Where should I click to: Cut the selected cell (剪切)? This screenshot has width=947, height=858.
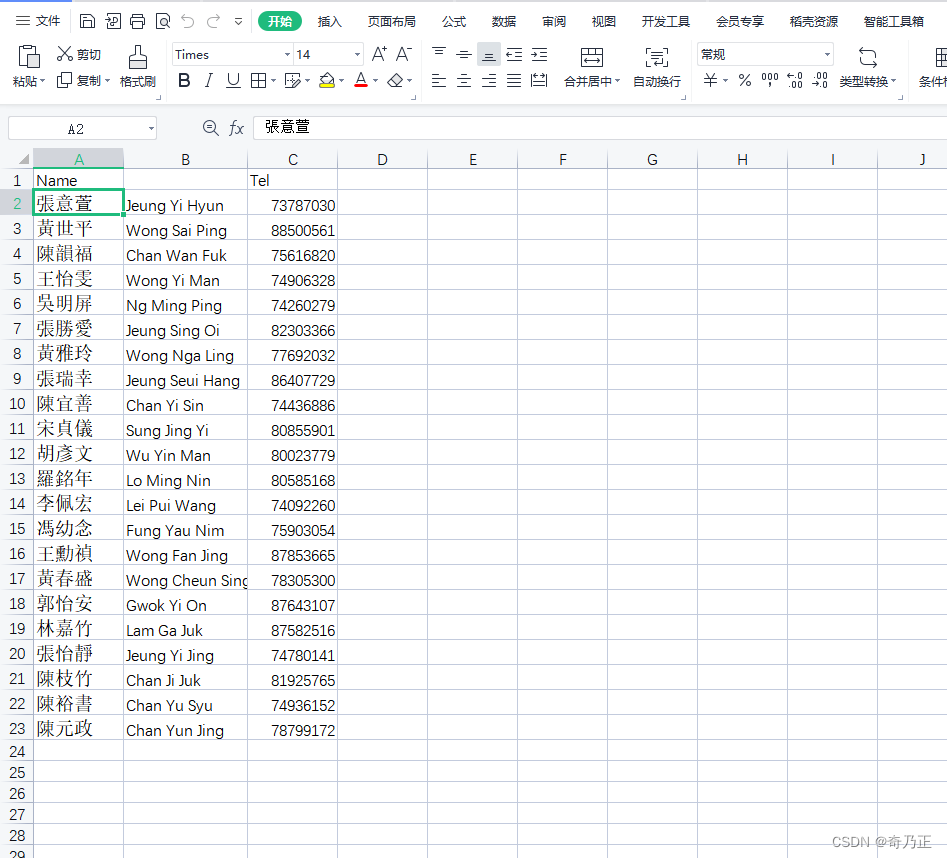pos(79,54)
